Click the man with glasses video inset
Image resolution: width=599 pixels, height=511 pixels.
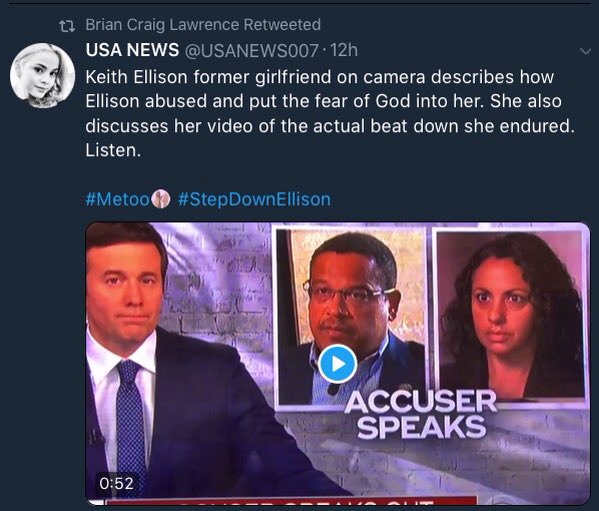[351, 317]
